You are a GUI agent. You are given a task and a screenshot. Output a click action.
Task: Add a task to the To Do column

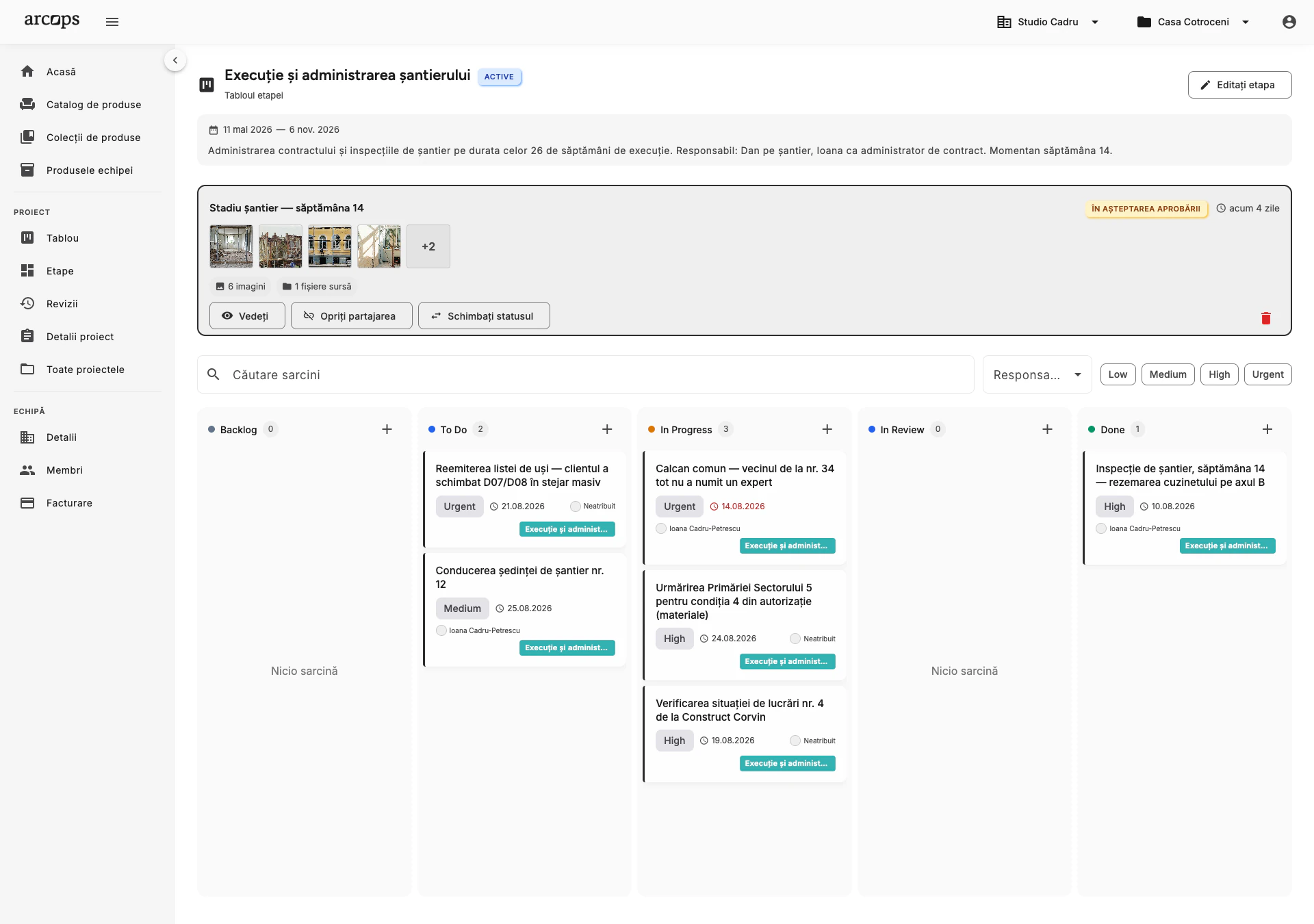tap(607, 429)
